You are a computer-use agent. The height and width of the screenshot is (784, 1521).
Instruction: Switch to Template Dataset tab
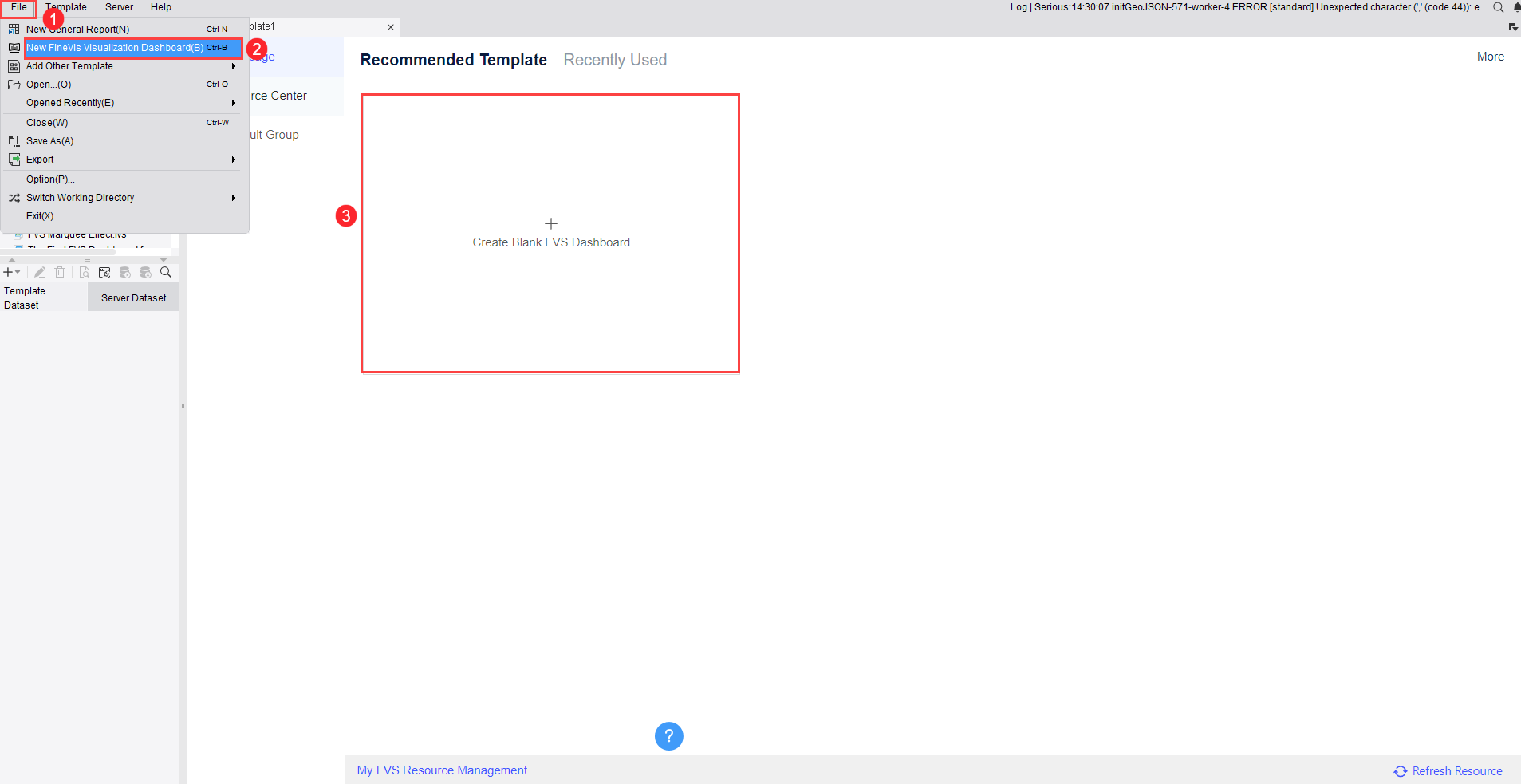43,298
